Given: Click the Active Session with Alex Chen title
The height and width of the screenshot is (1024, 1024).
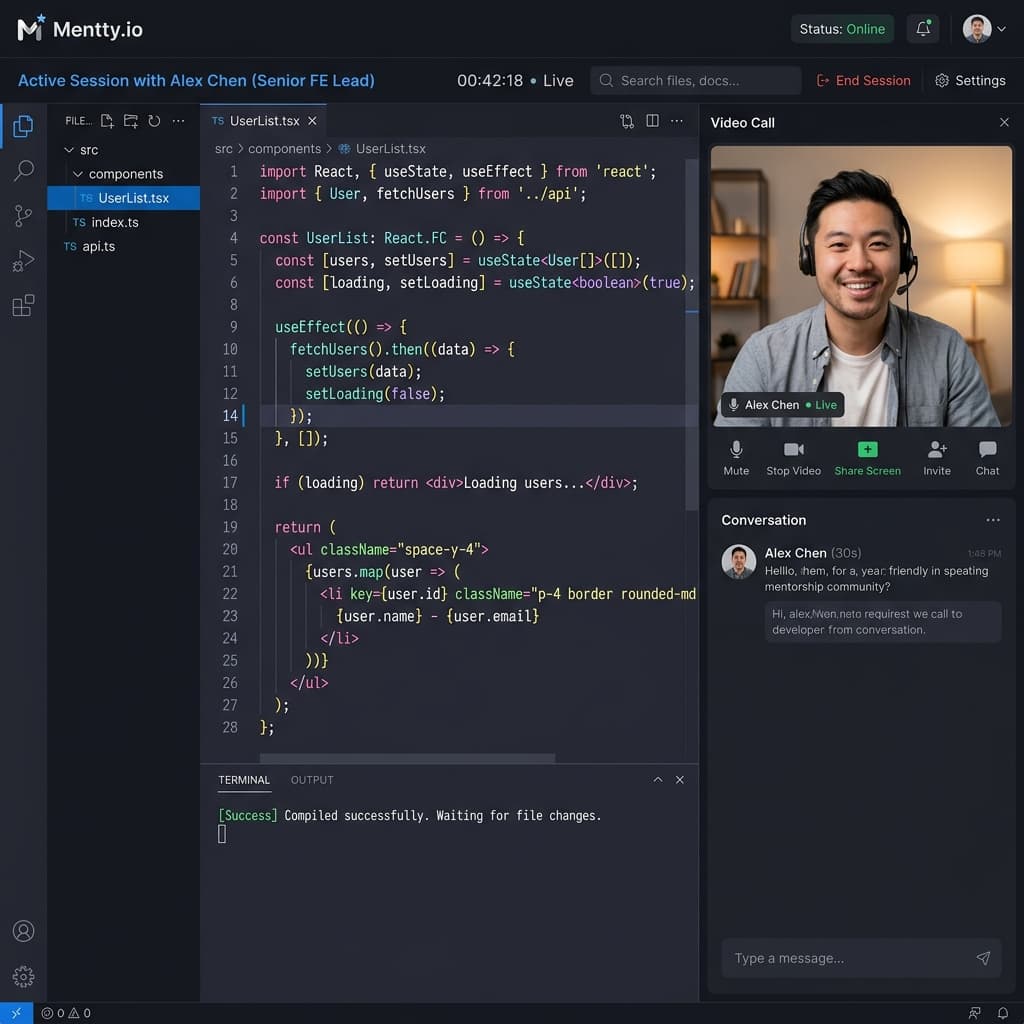Looking at the screenshot, I should pos(196,80).
